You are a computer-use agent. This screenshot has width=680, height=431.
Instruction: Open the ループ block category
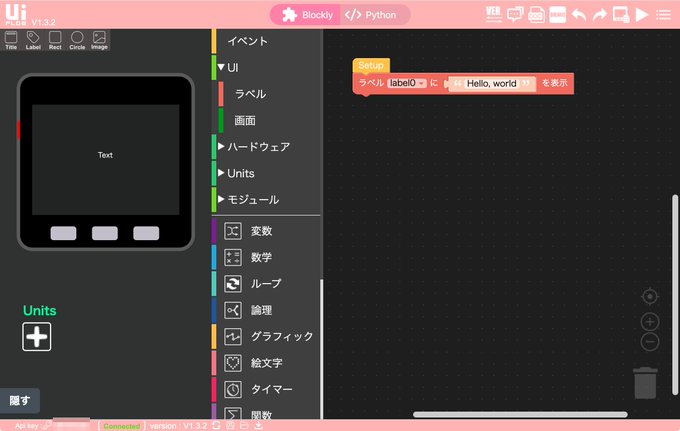pos(266,284)
